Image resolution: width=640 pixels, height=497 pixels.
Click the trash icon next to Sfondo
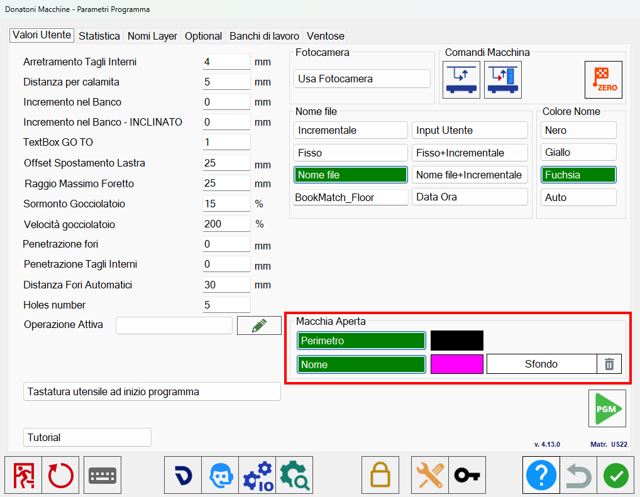pos(609,364)
